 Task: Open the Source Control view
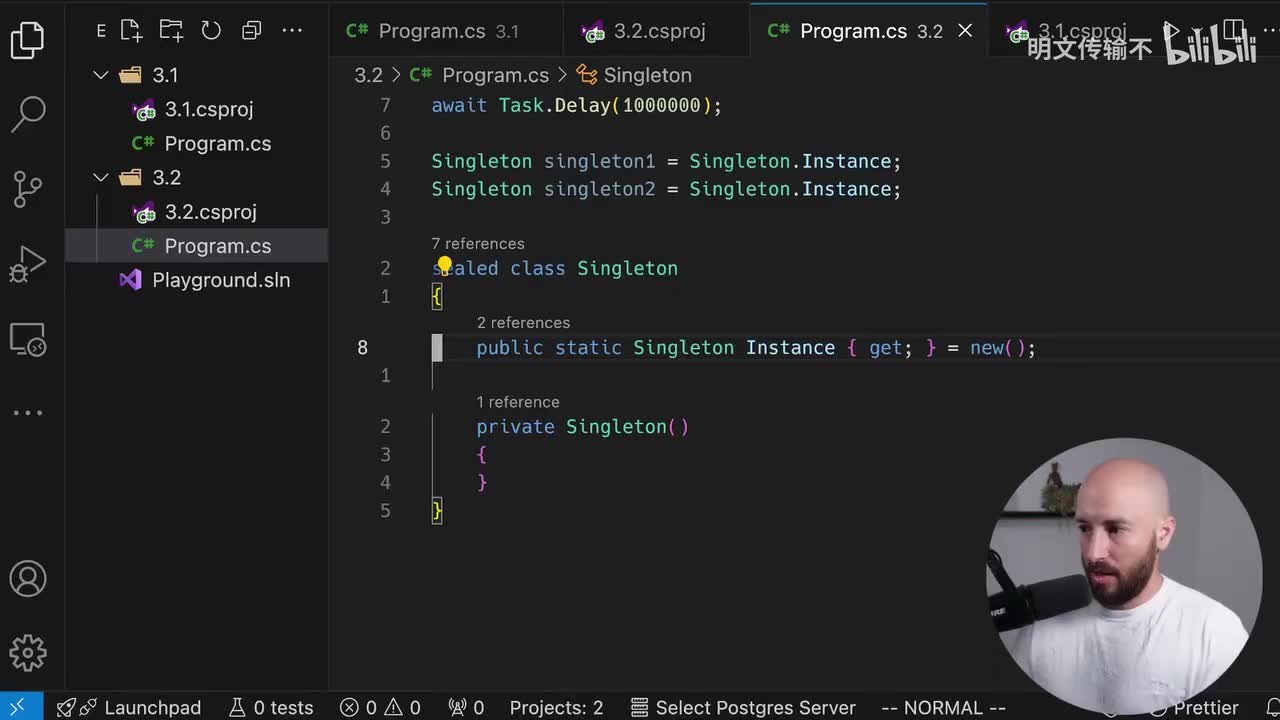point(28,189)
